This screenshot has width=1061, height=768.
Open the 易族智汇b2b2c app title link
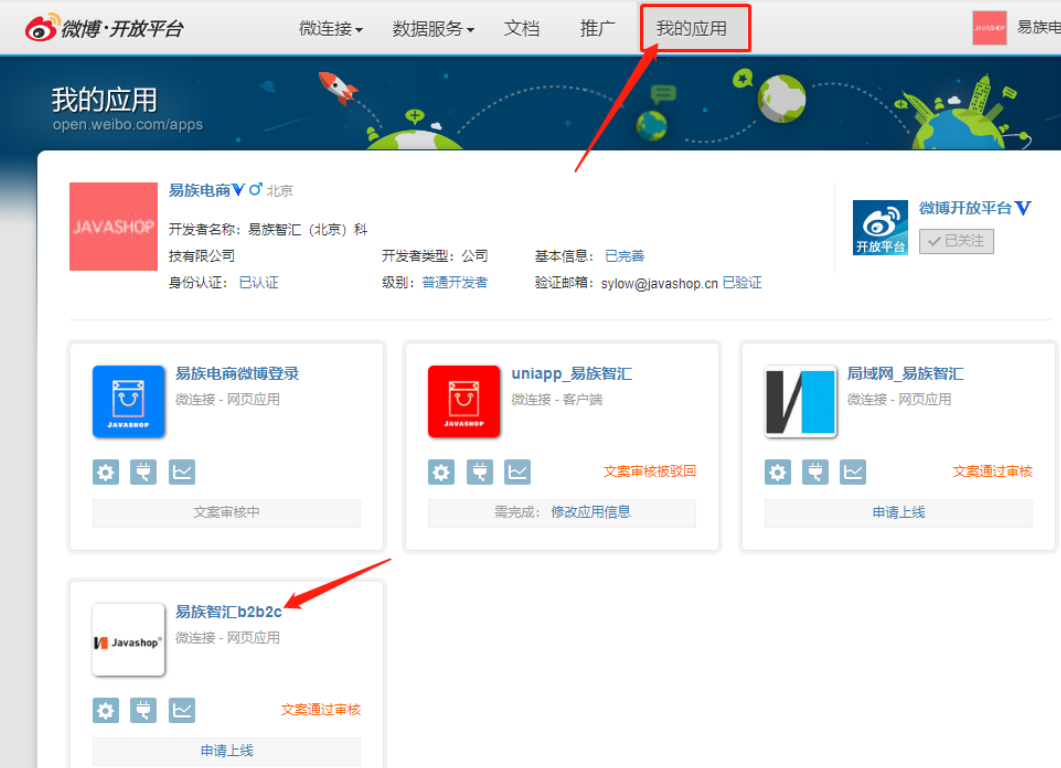(x=229, y=611)
